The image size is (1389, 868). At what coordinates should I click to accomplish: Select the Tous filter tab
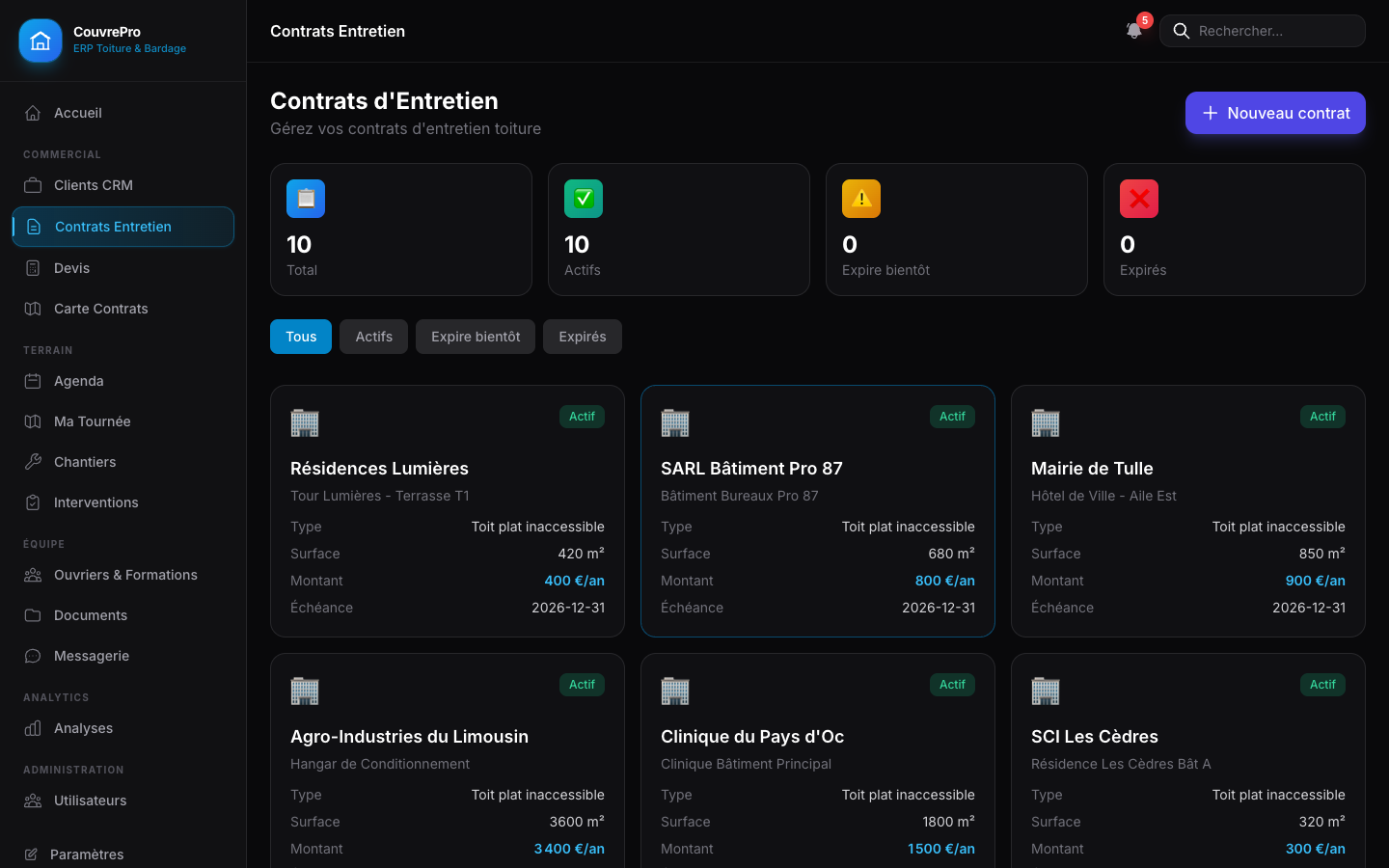point(301,337)
